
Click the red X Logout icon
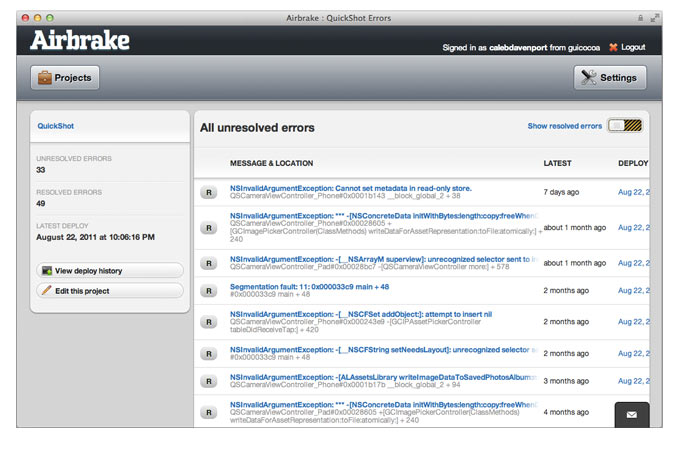click(x=613, y=47)
